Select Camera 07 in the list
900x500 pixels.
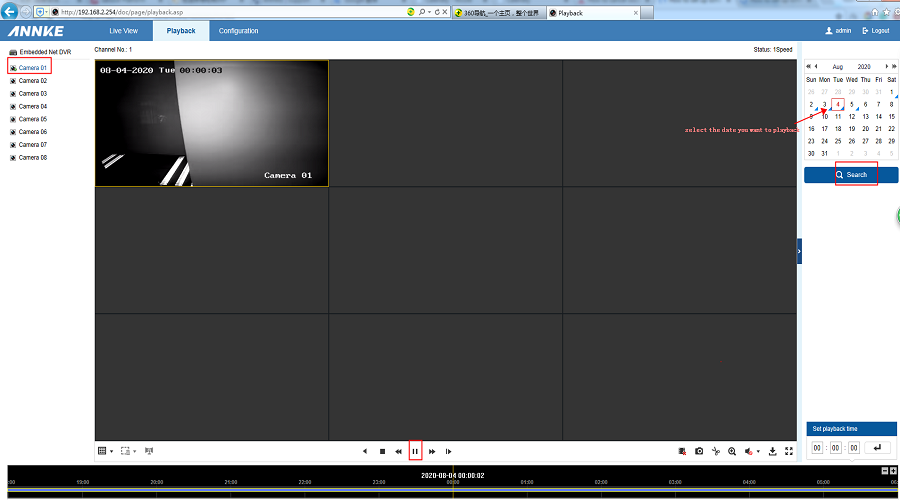29,145
